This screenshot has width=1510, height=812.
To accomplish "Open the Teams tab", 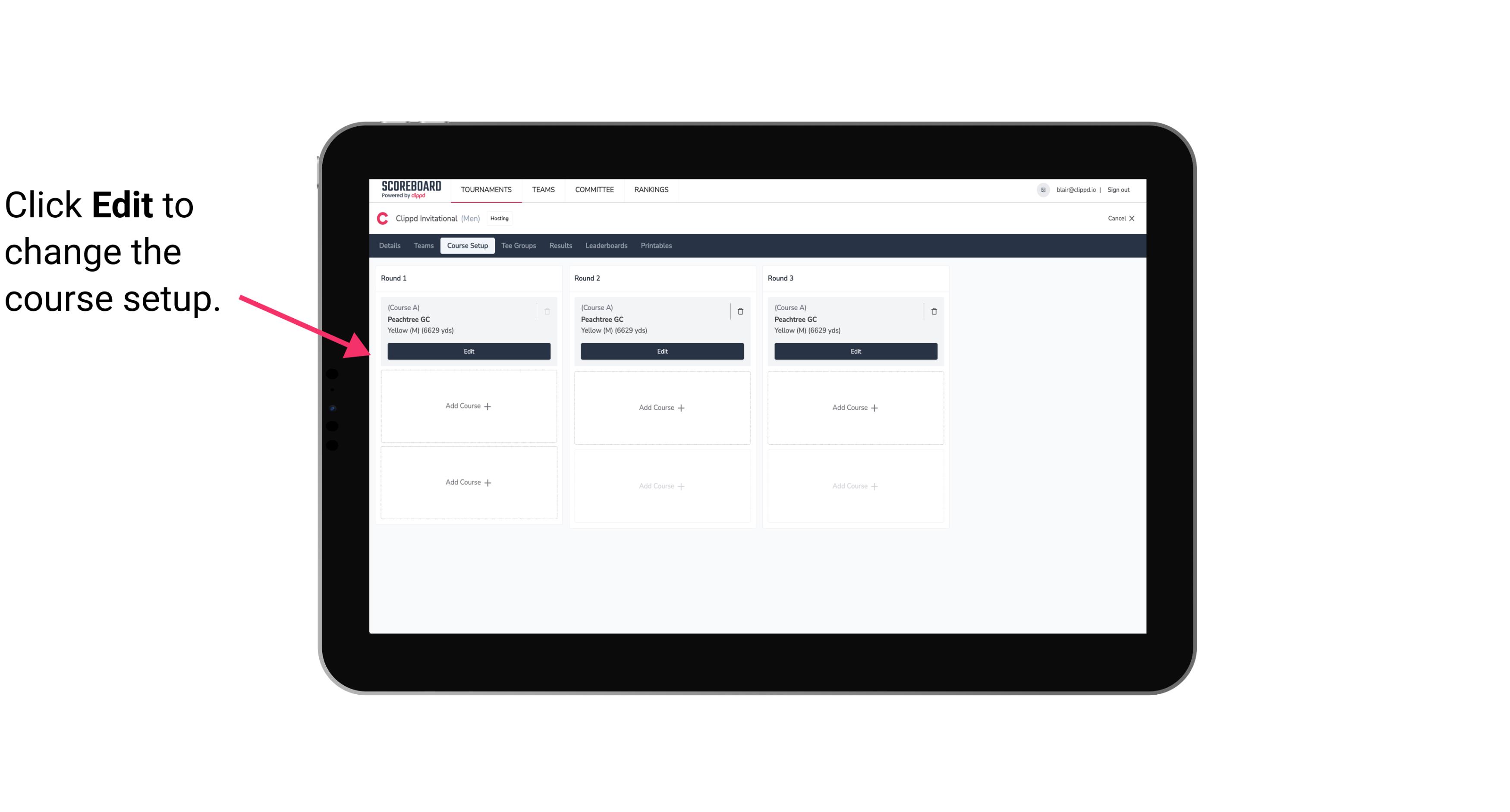I will [423, 245].
